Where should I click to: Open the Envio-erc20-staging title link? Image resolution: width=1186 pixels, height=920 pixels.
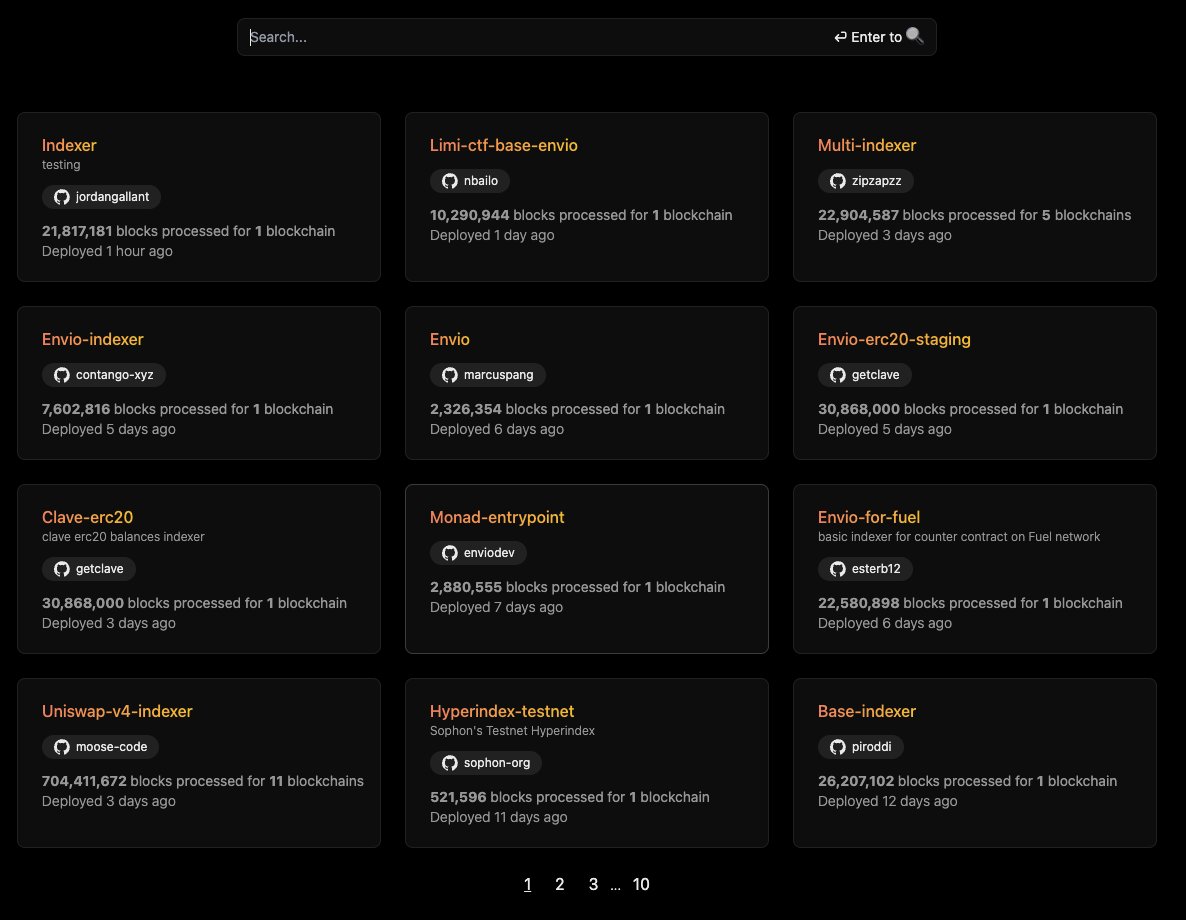click(894, 339)
